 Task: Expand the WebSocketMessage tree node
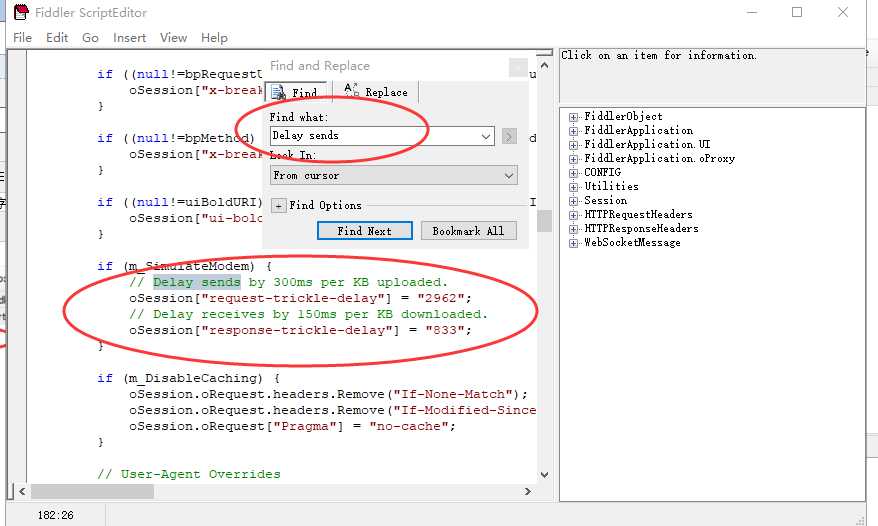pos(573,243)
